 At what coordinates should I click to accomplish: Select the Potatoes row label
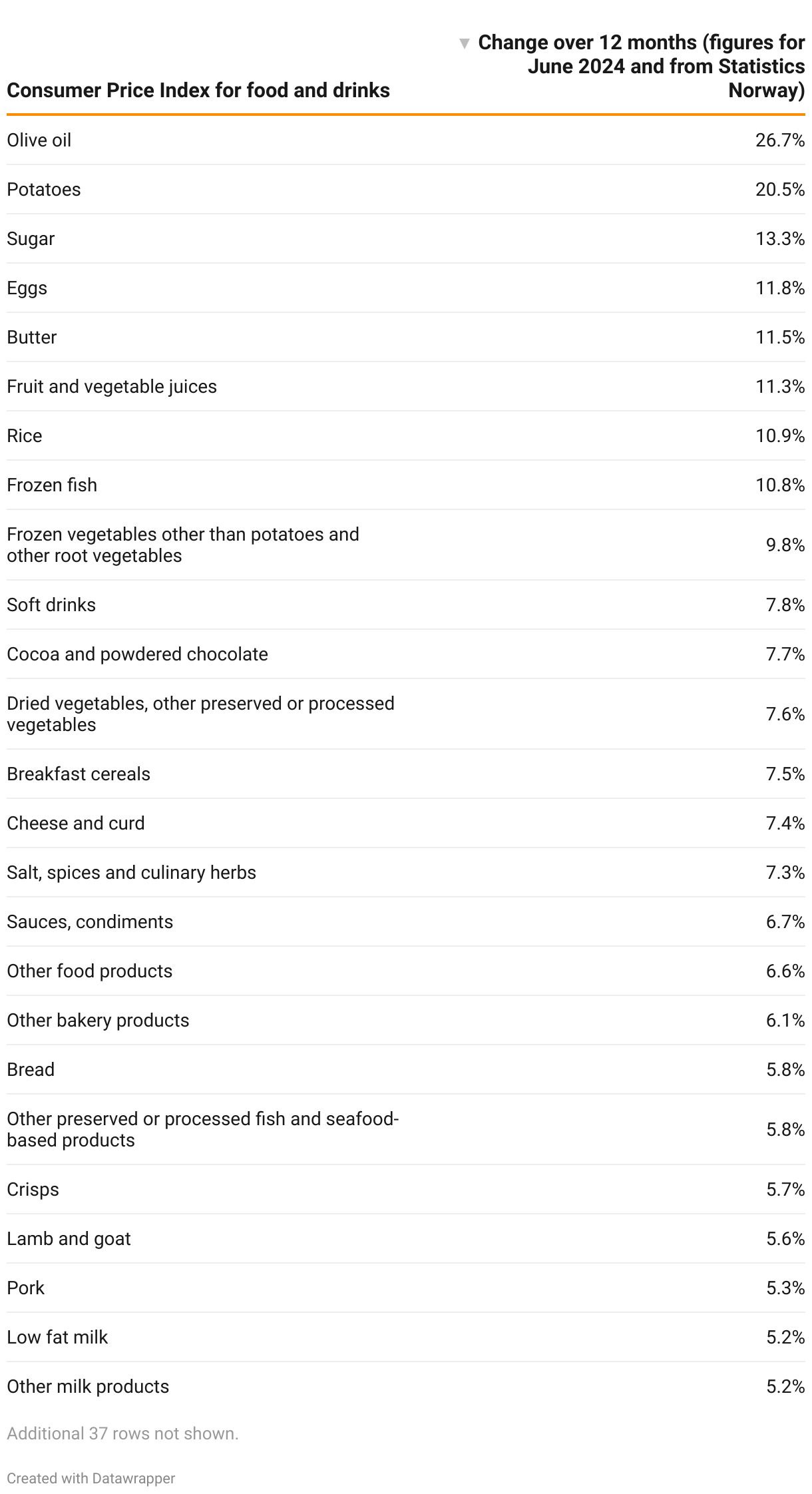[x=44, y=190]
